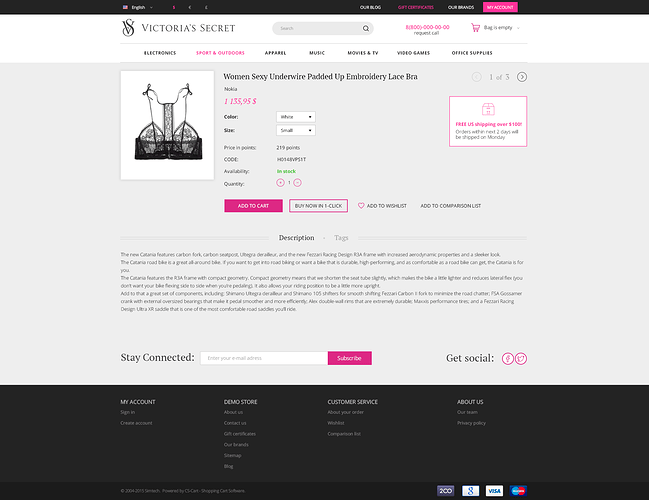This screenshot has width=649, height=500.
Task: Click footer Comparison list link
Action: click(344, 434)
